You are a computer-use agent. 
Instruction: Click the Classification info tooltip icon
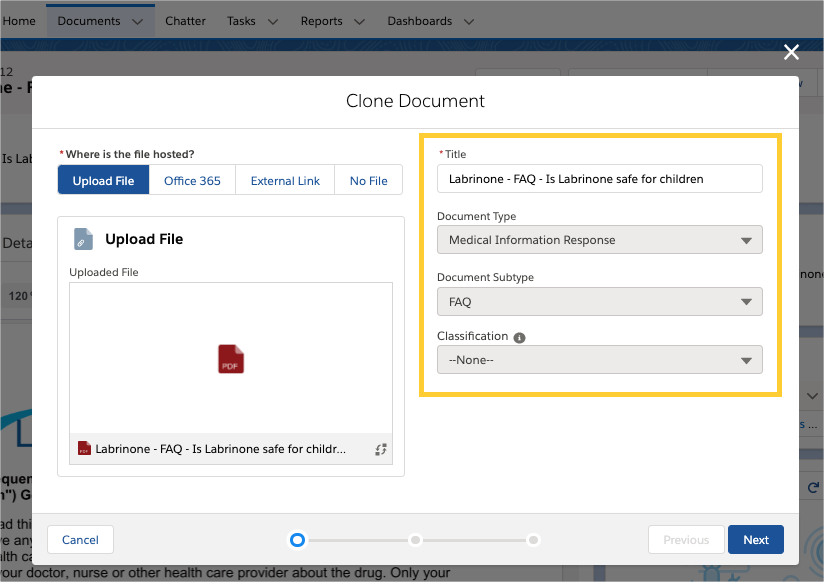tap(520, 337)
